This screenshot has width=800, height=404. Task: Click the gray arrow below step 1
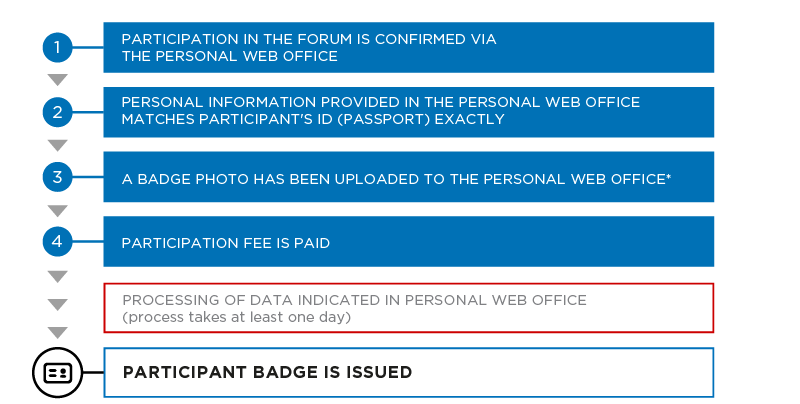pyautogui.click(x=57, y=80)
